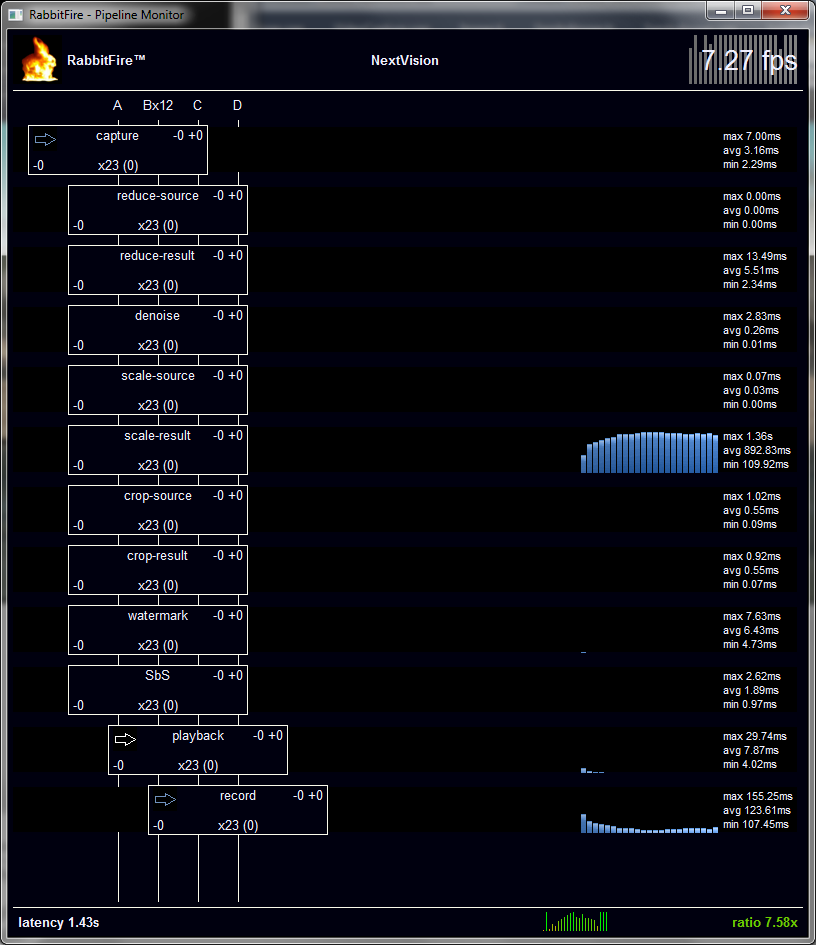The image size is (816, 945).
Task: Click the arrow icon in capture node
Action: coord(46,139)
